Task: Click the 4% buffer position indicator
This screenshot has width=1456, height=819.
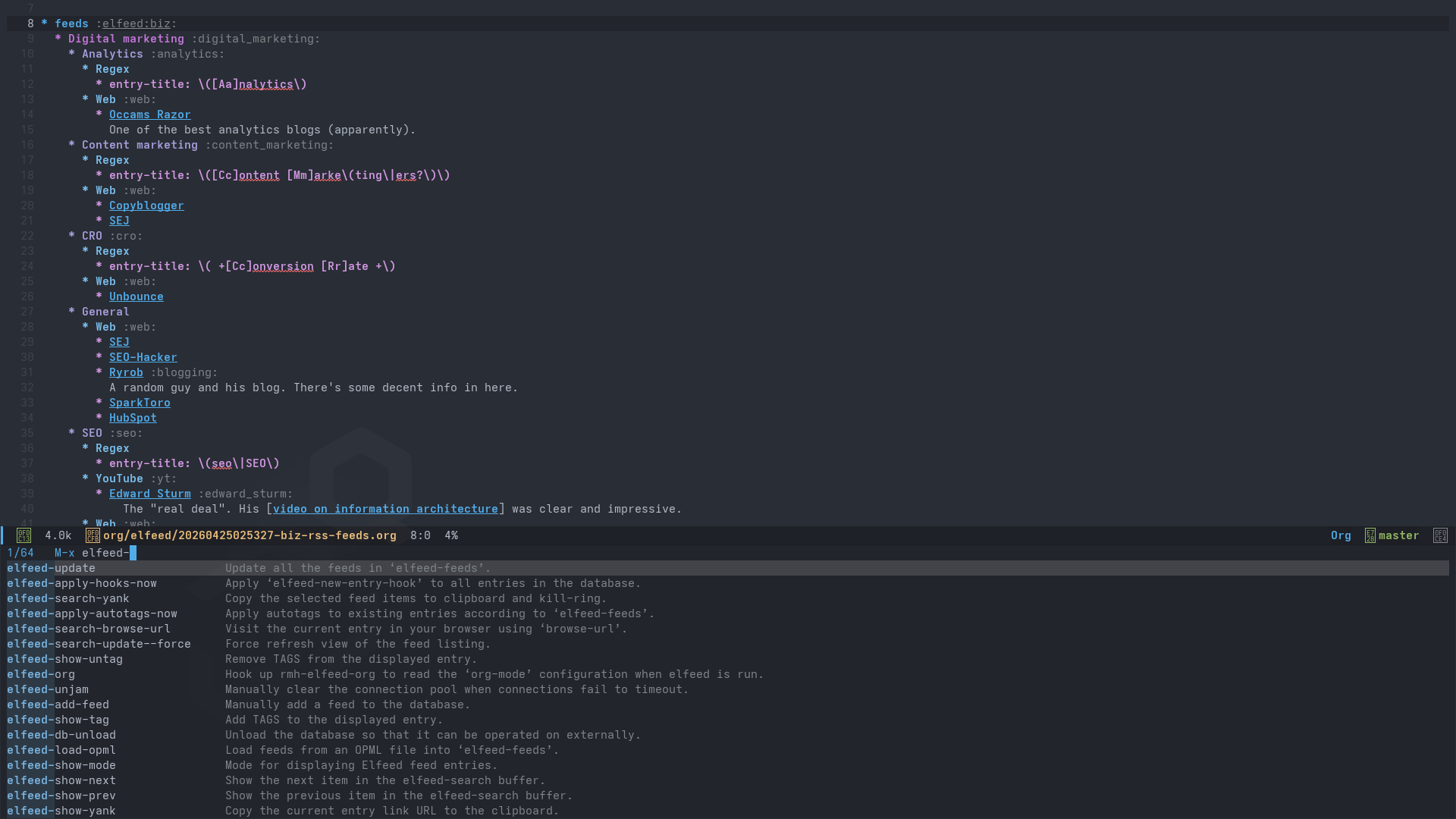Action: pos(451,535)
